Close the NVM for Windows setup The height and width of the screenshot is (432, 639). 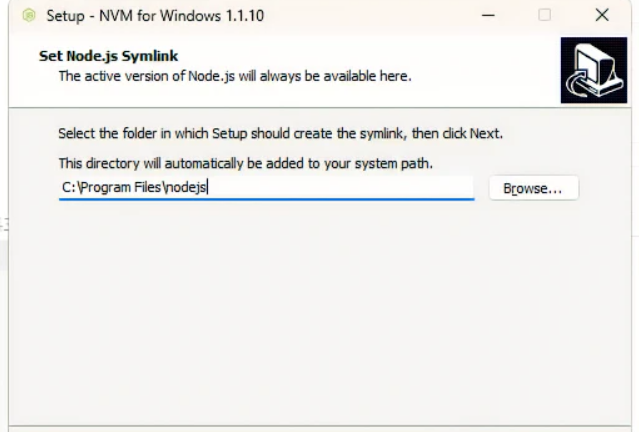tap(602, 16)
